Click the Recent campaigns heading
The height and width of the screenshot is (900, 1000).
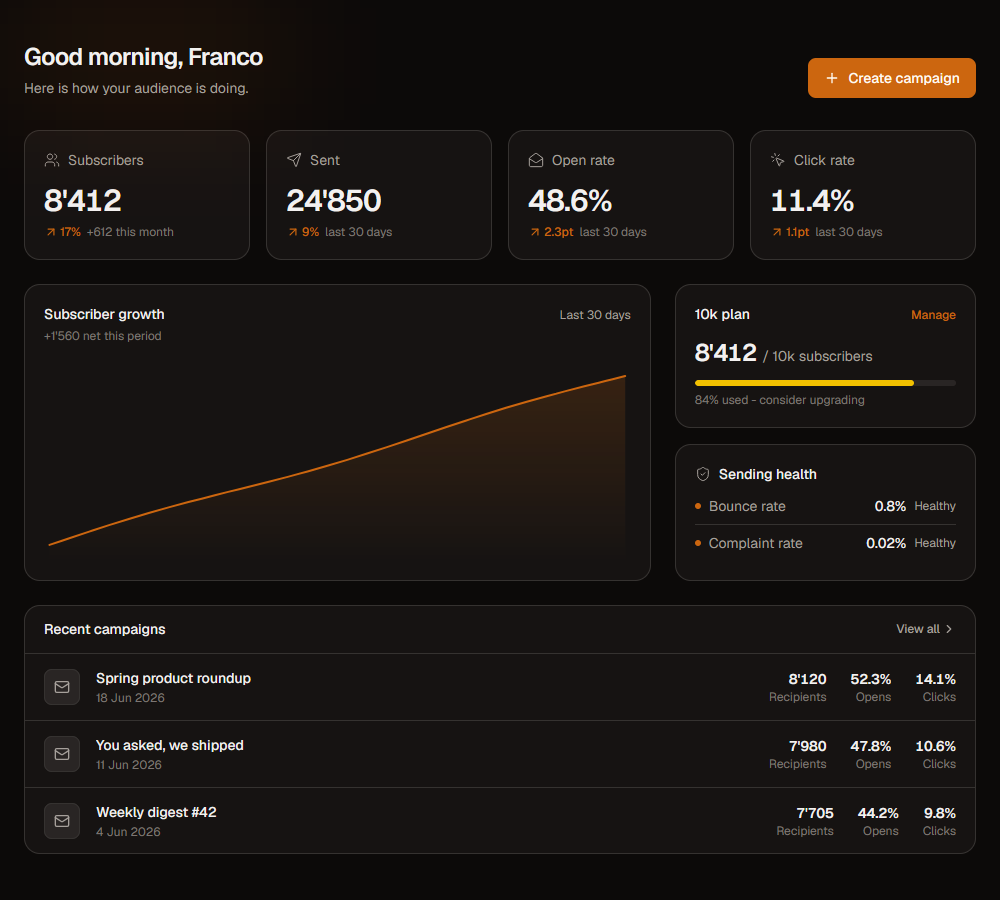[x=105, y=629]
